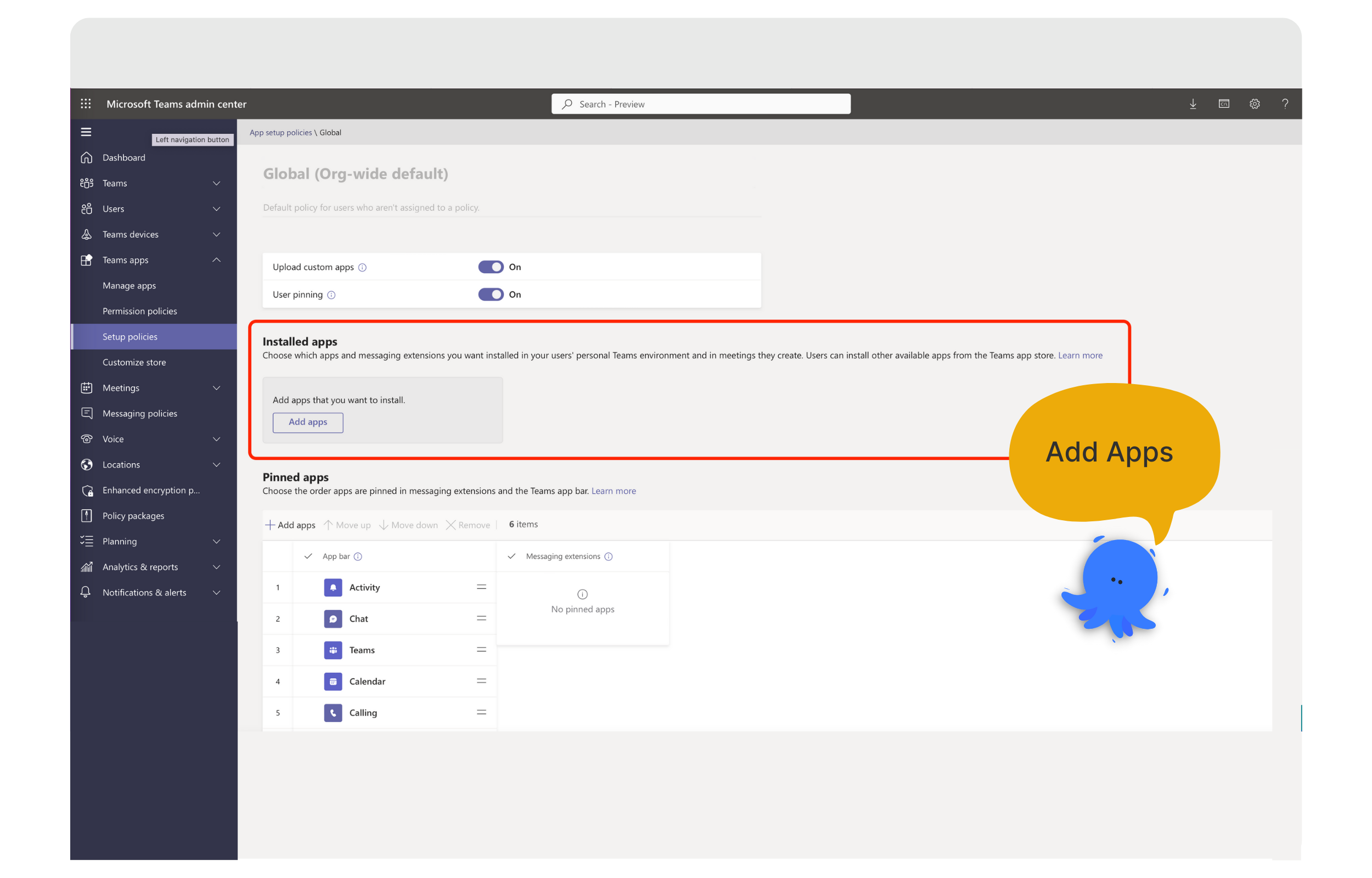Viewport: 1372px width, 878px height.
Task: Expand the Planning chevron
Action: click(217, 541)
